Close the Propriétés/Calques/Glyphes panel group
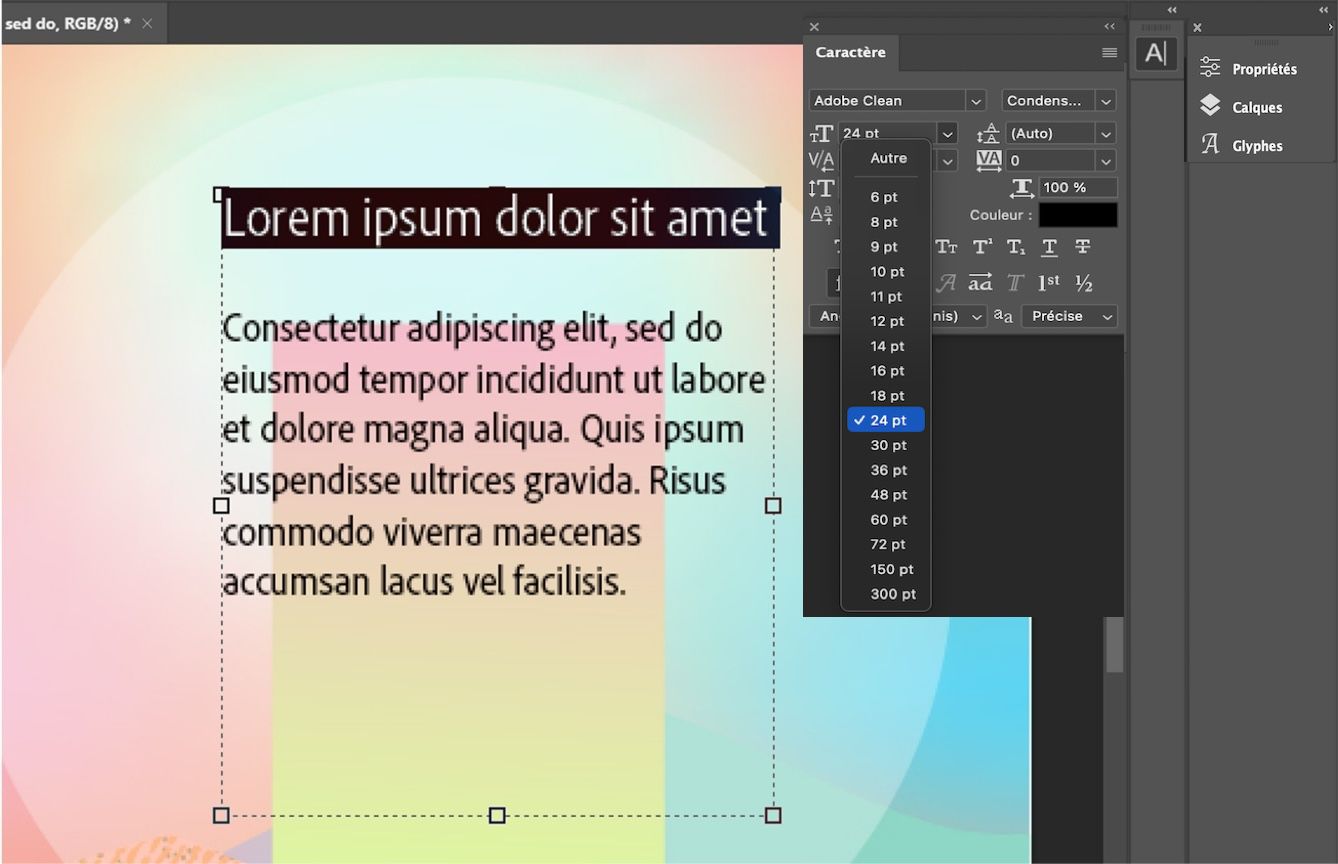Image resolution: width=1338 pixels, height=864 pixels. coord(1197,27)
